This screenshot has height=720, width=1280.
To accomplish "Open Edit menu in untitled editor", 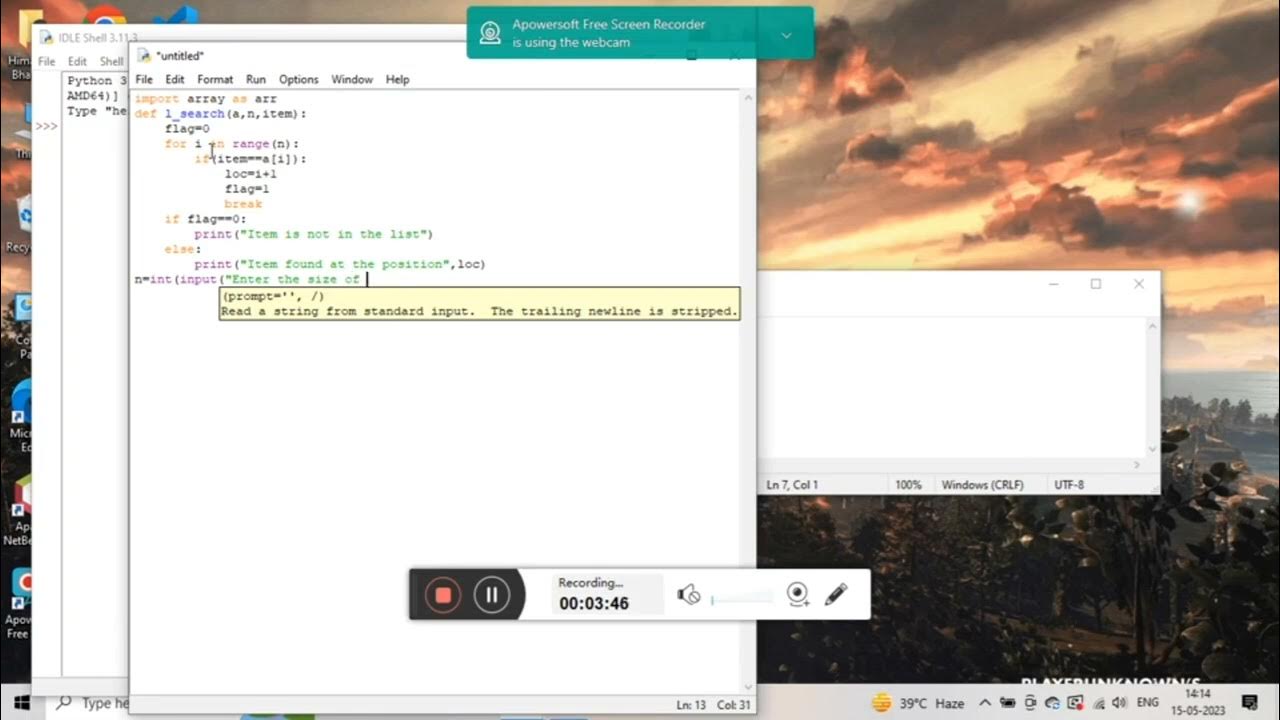I will point(175,79).
